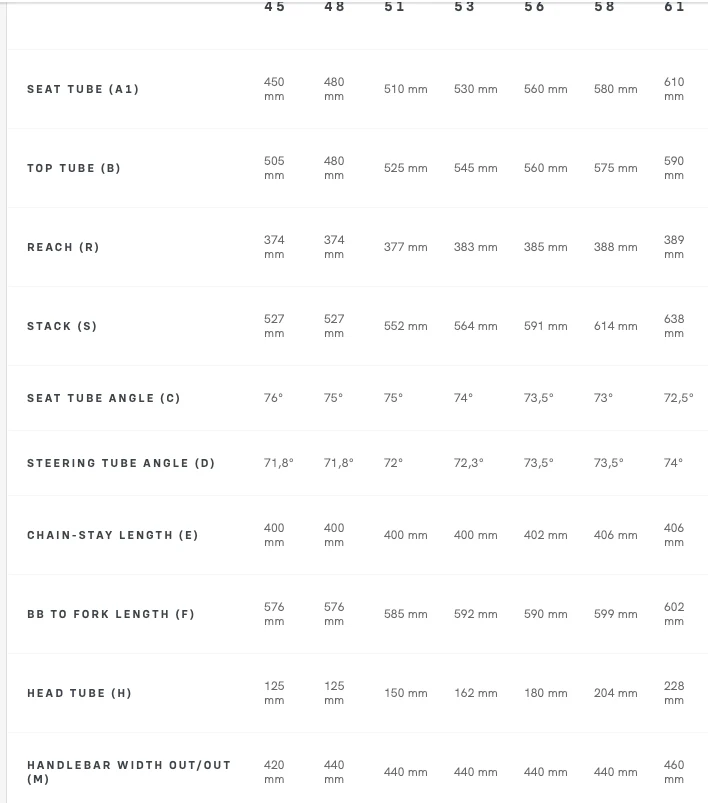Click the size 45 column header
The height and width of the screenshot is (803, 708).
(275, 7)
